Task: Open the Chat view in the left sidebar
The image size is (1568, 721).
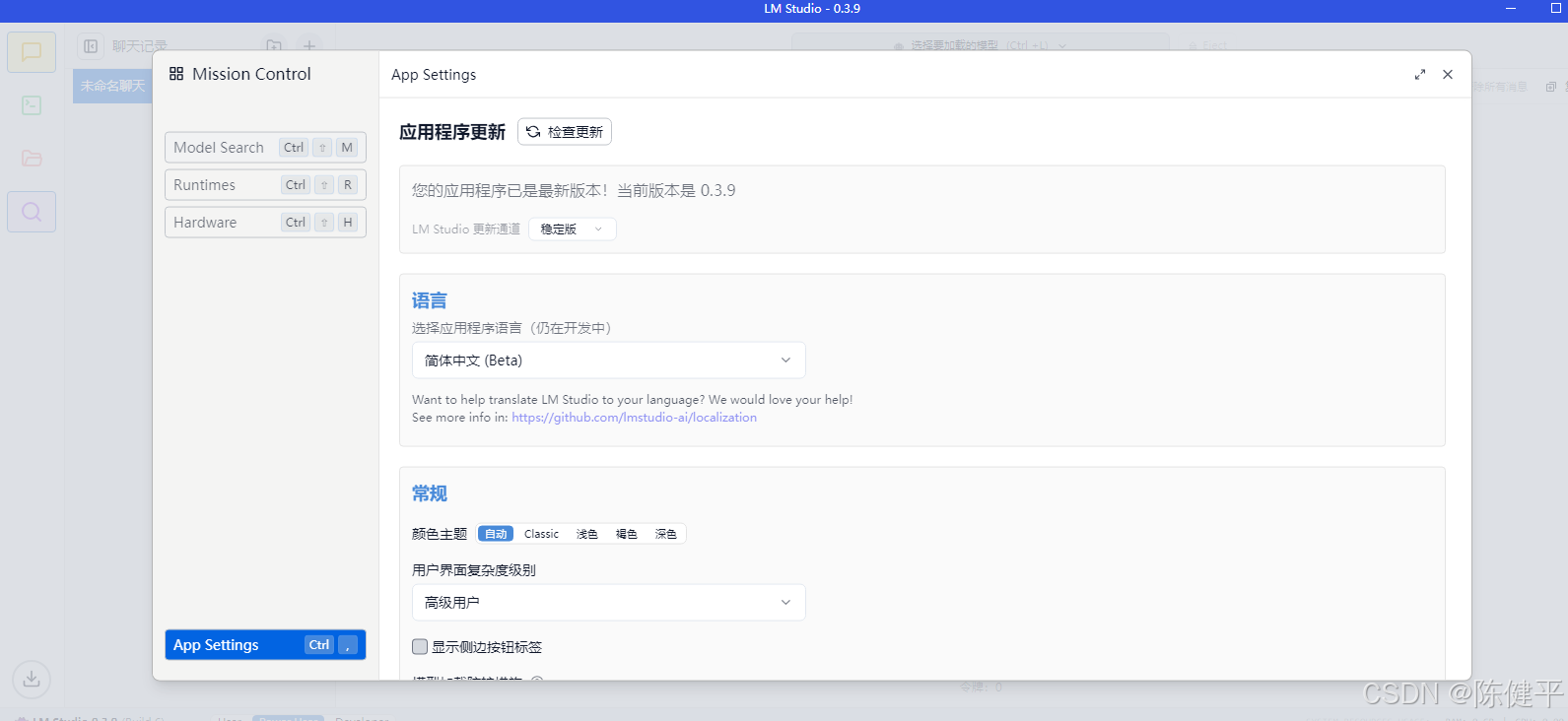Action: 32,52
